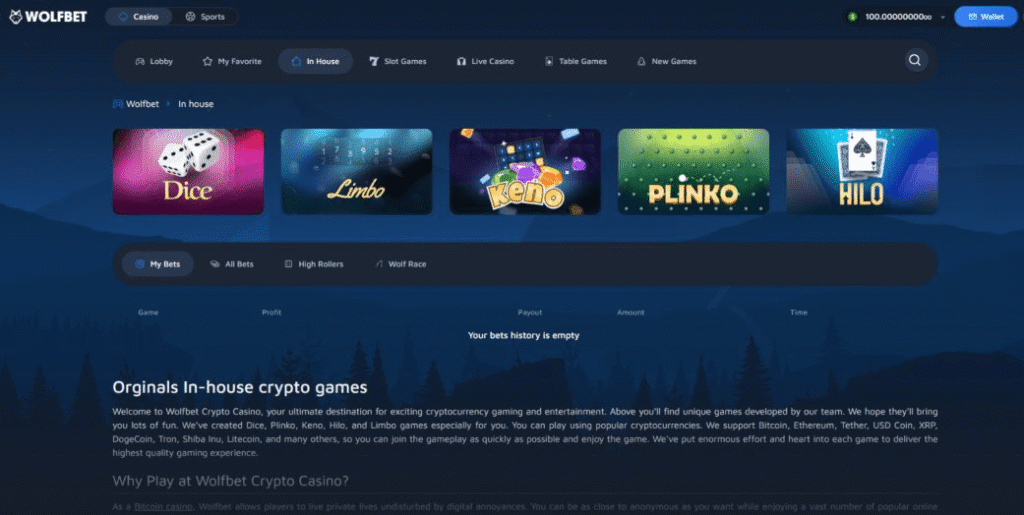Open the Dice game thumbnail

[188, 171]
